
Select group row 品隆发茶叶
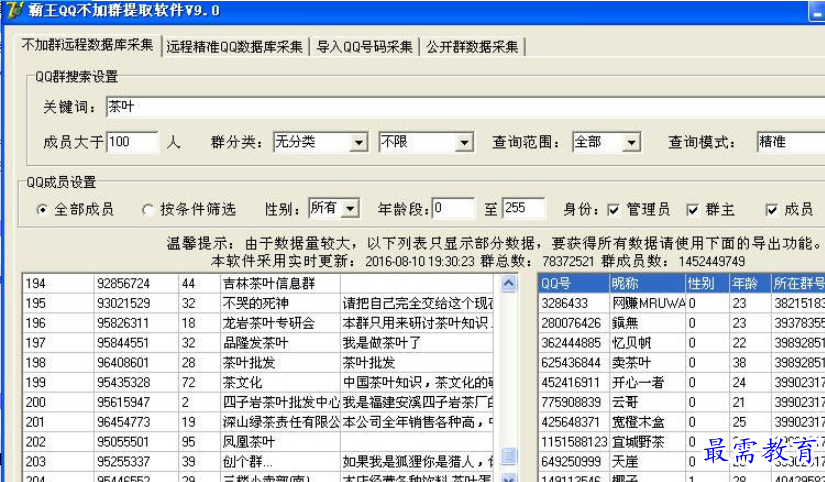point(258,343)
